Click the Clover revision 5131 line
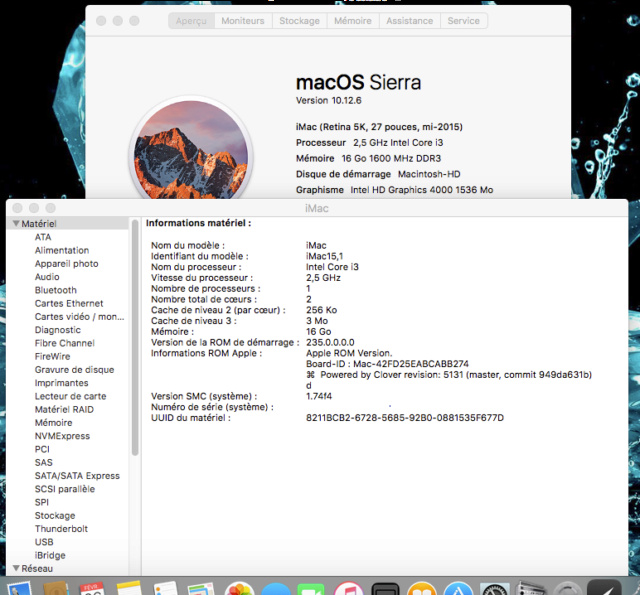The image size is (640, 595). click(x=449, y=375)
